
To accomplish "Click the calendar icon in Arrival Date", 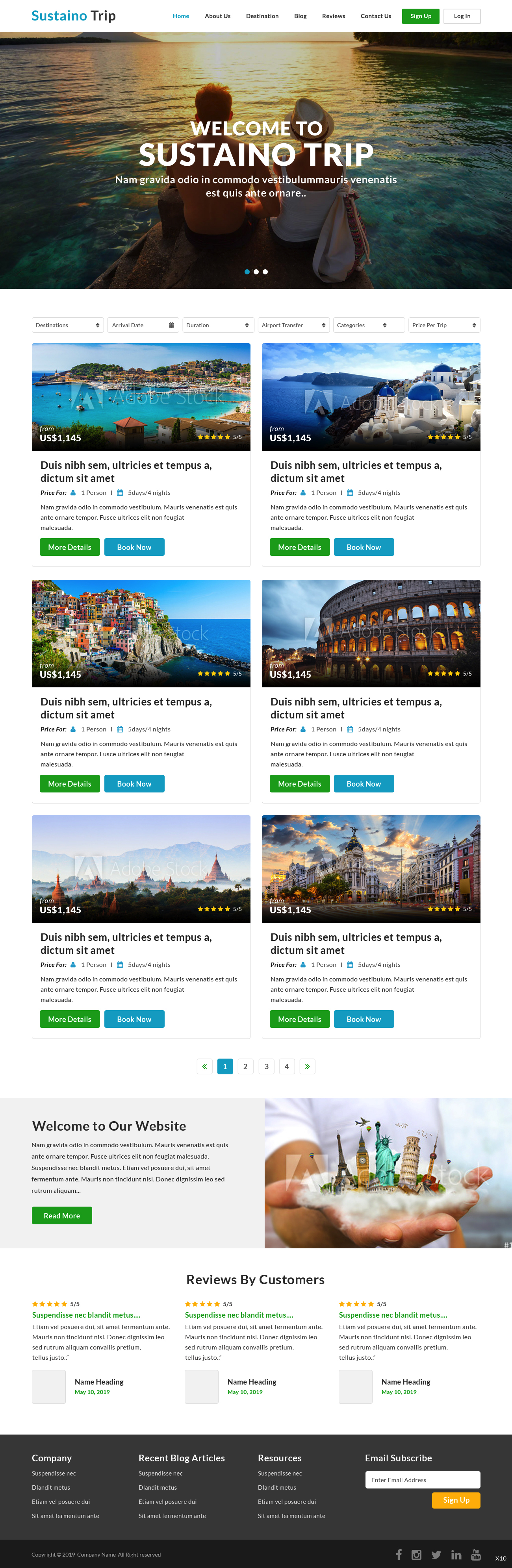I will [172, 325].
